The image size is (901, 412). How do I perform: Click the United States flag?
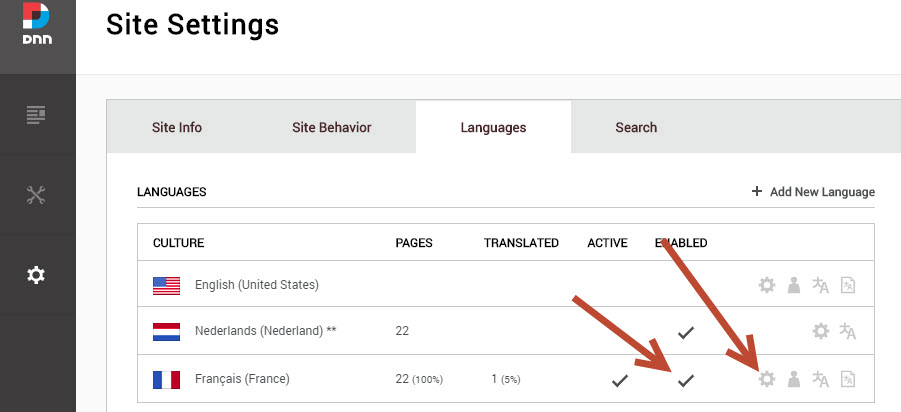click(x=167, y=286)
